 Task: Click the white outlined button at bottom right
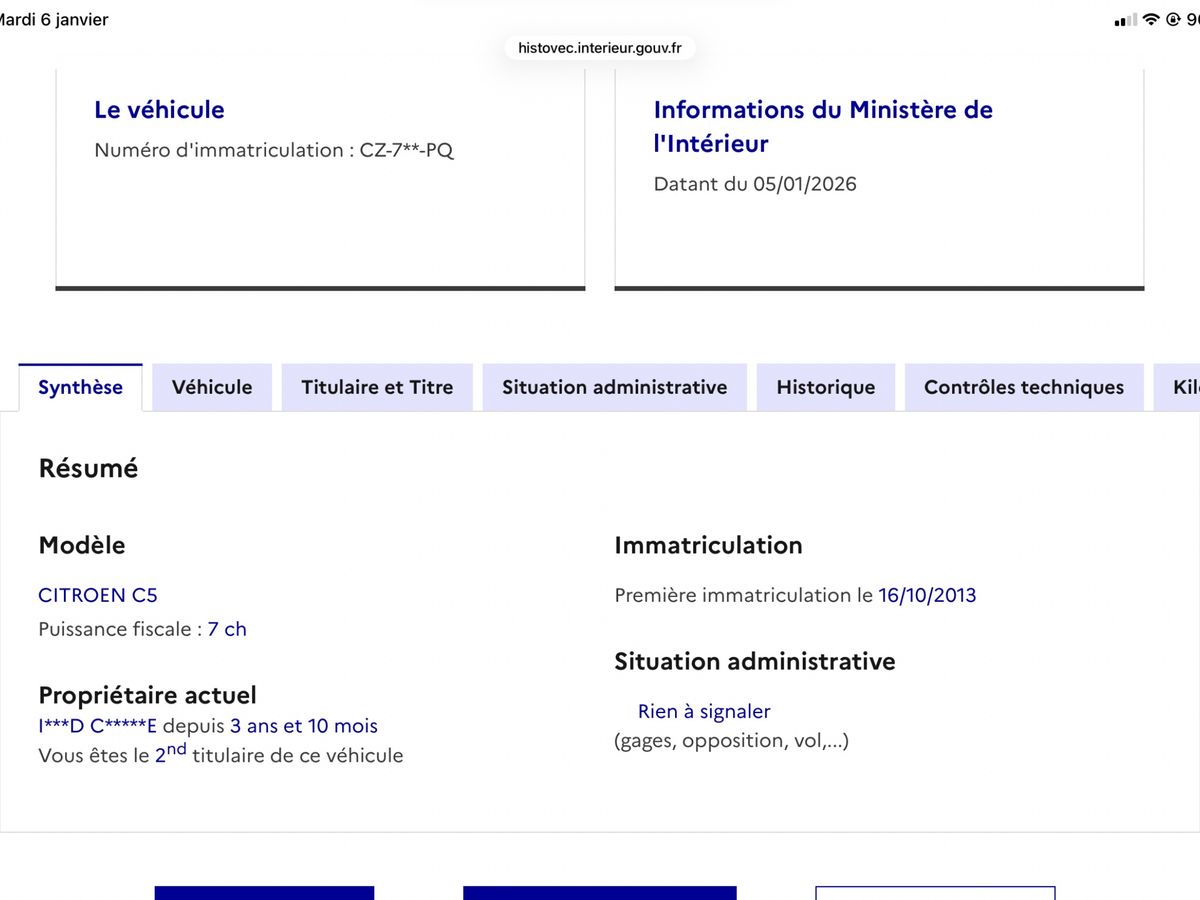point(935,893)
